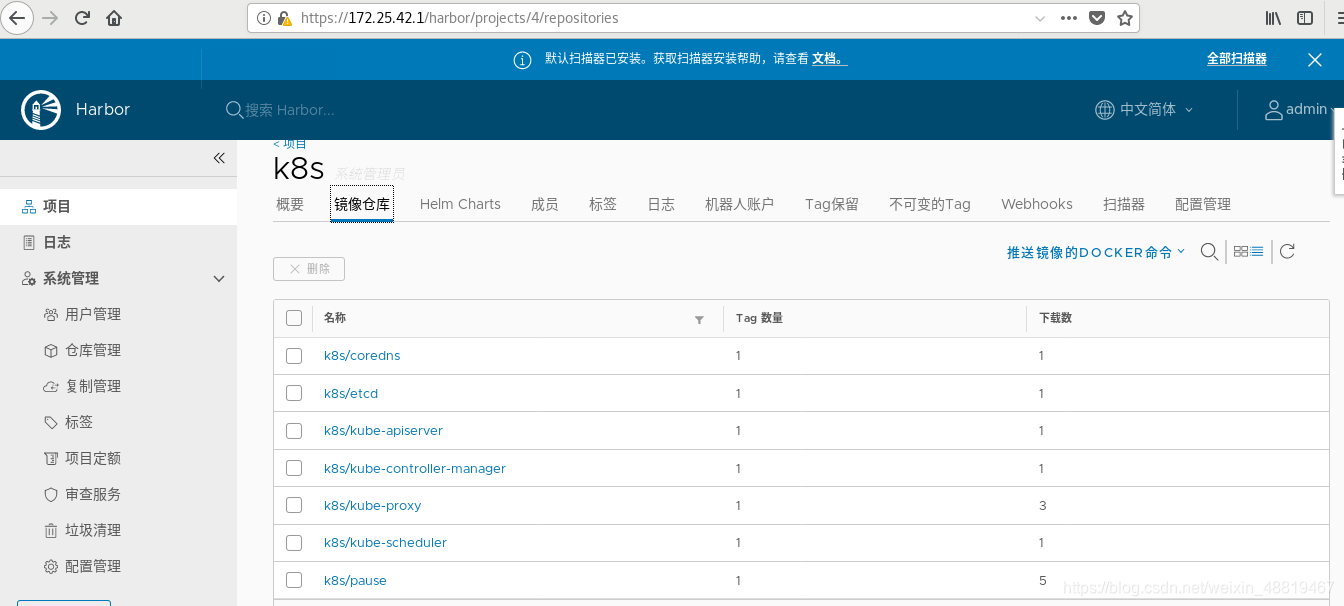Check the k8s/pause row checkbox
Image resolution: width=1344 pixels, height=606 pixels.
point(294,580)
